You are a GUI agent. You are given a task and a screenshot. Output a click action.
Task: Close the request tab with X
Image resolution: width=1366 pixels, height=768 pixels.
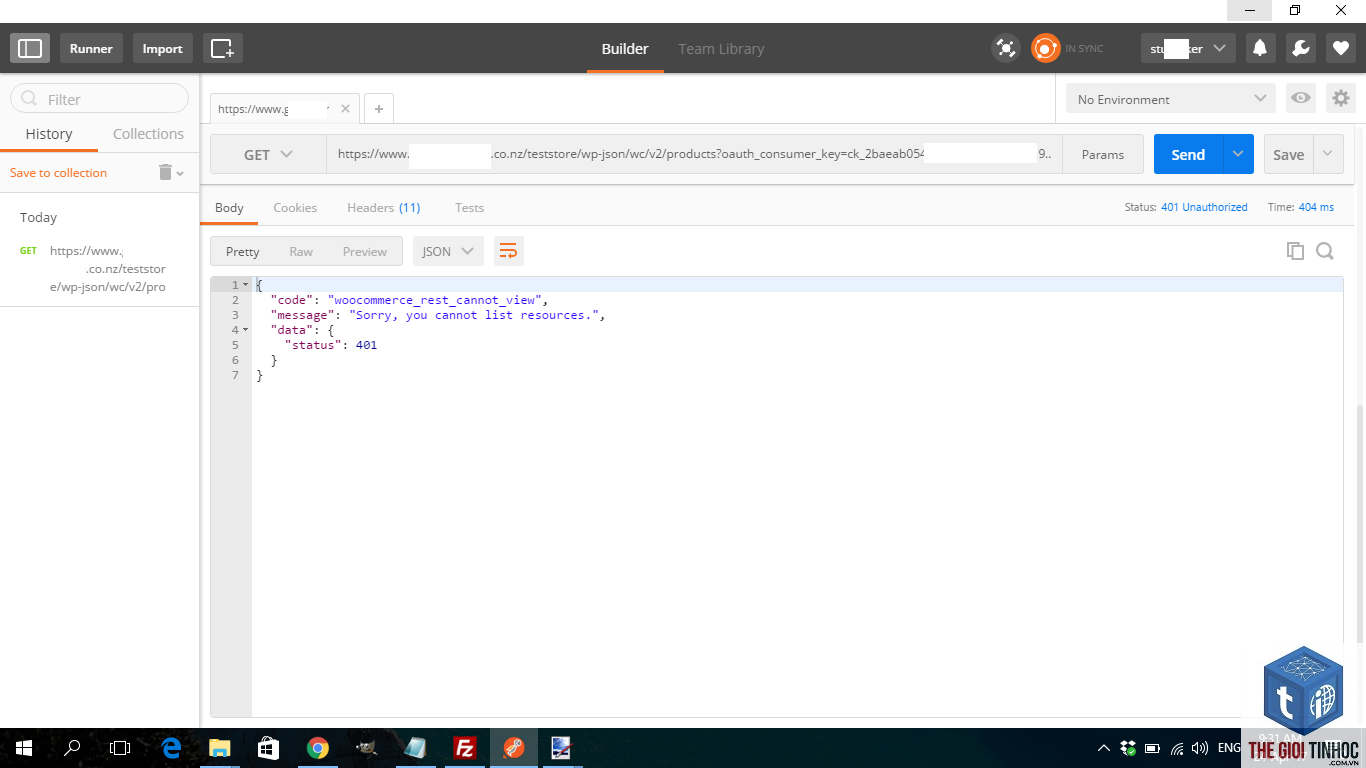346,108
